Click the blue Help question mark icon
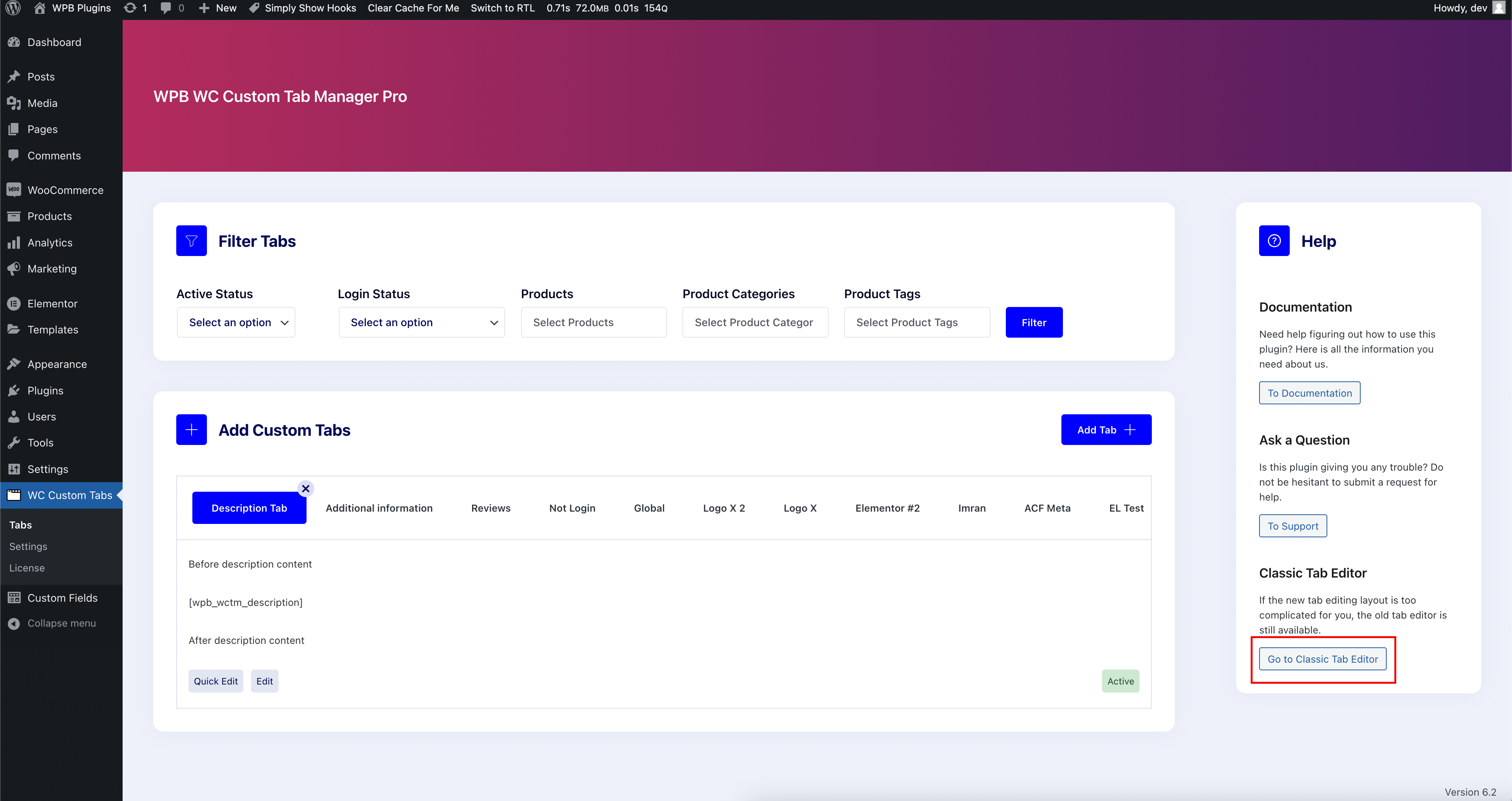Viewport: 1512px width, 801px height. (1274, 241)
